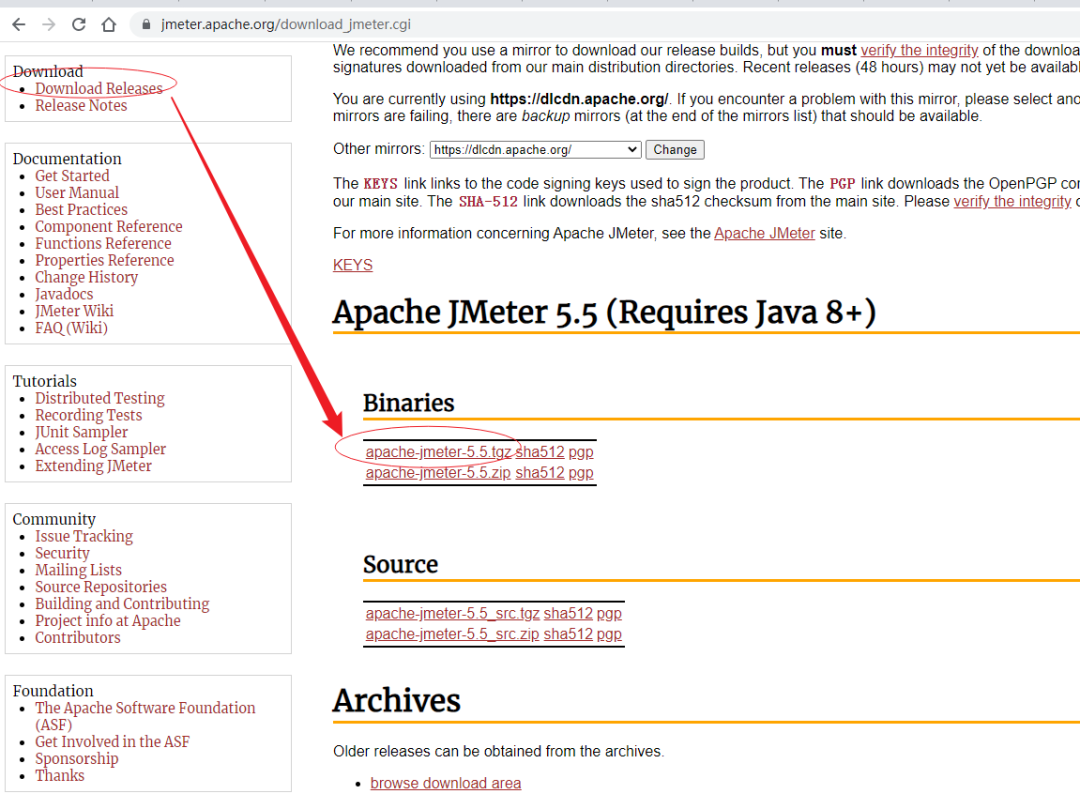Open the User Manual documentation
This screenshot has height=794, width=1080.
[77, 192]
